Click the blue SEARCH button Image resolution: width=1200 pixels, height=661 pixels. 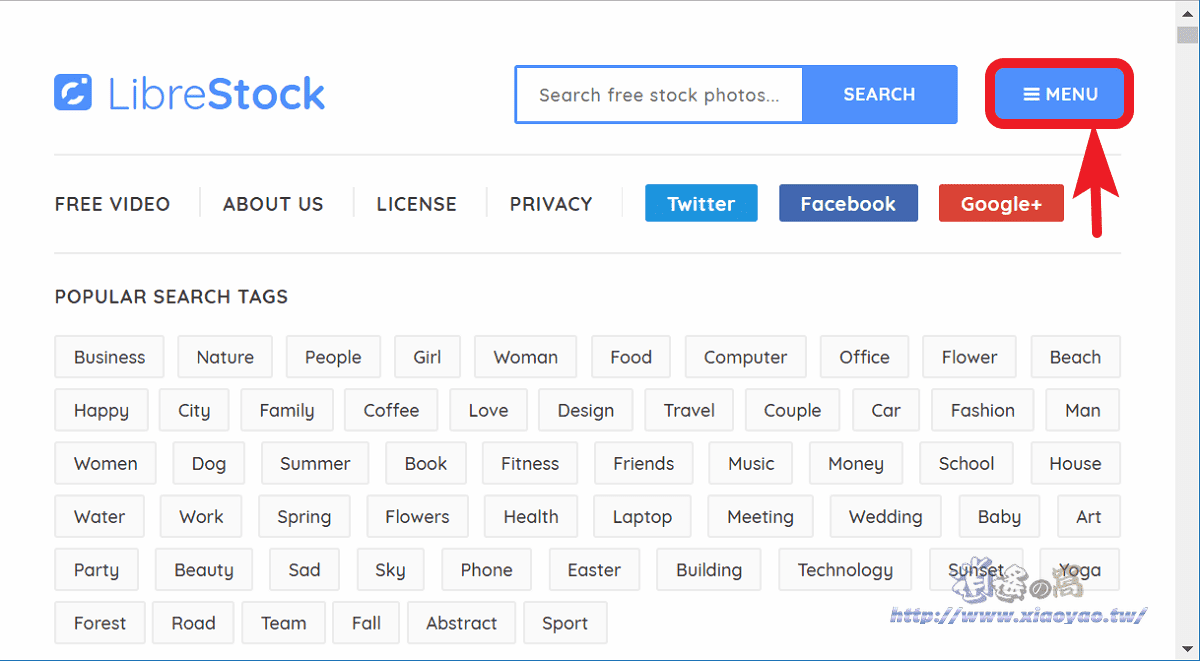(879, 94)
